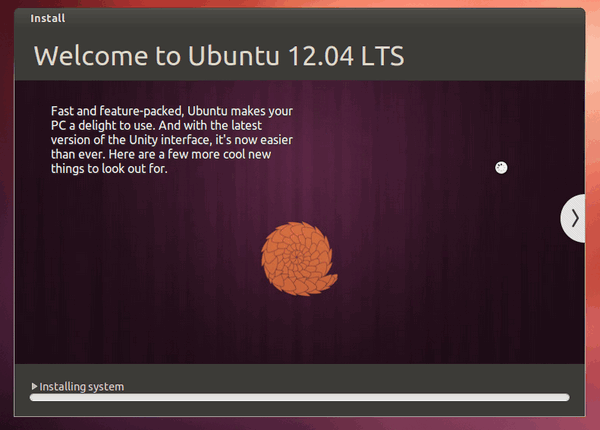
Task: Click the left end of the progress bar
Action: pyautogui.click(x=36, y=397)
